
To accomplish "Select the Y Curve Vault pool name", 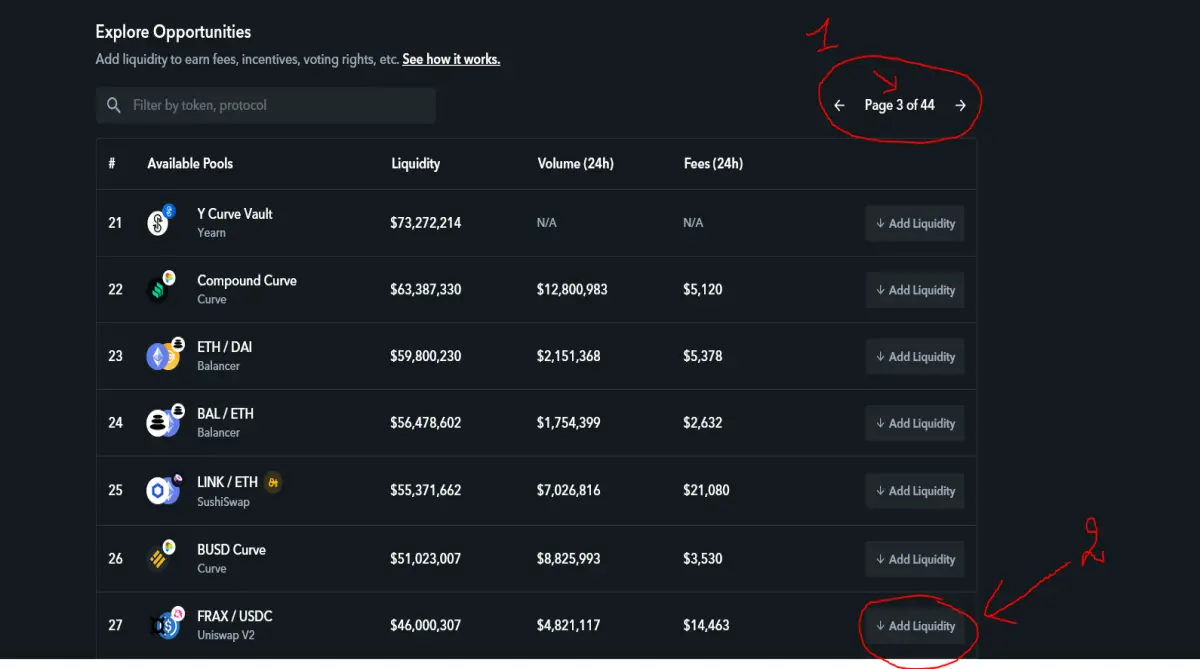I will 235,214.
